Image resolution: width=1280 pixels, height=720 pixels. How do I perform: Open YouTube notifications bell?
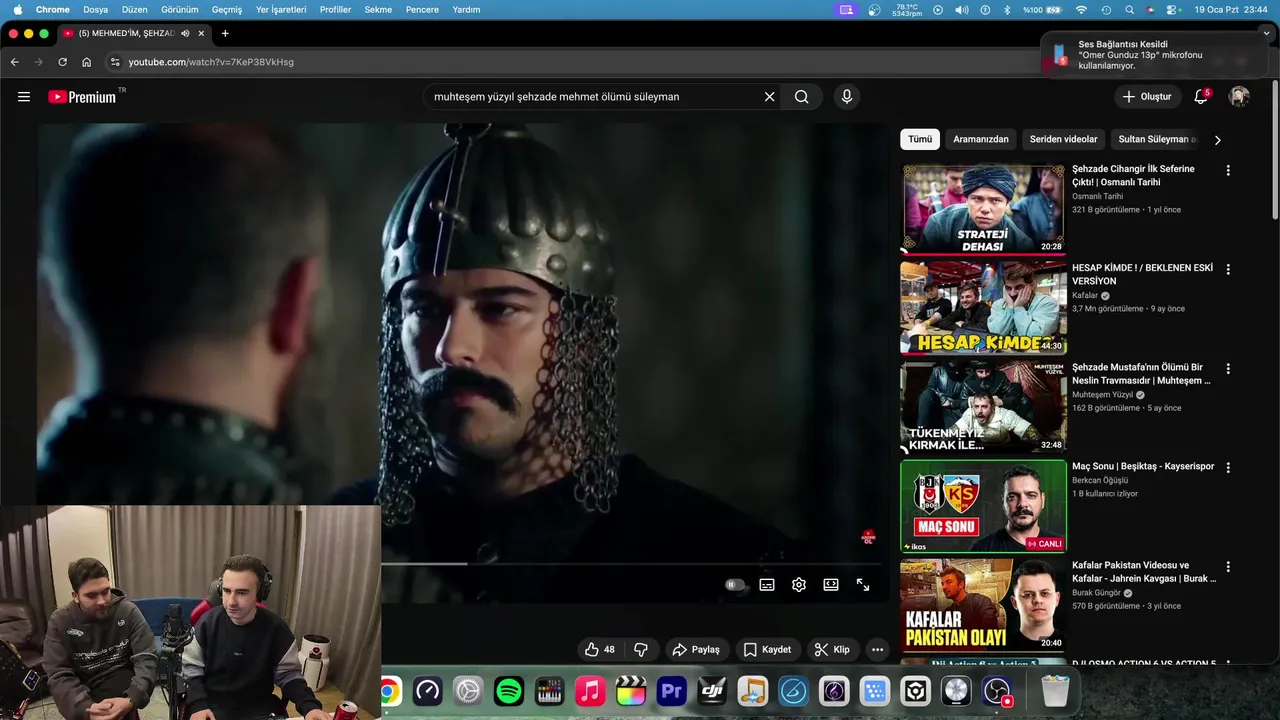pyautogui.click(x=1201, y=97)
